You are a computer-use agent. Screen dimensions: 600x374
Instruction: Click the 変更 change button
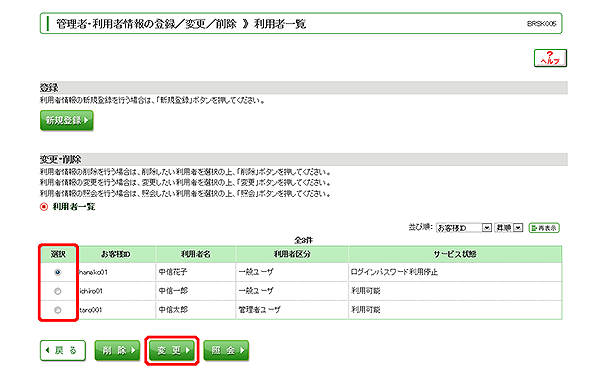[172, 351]
